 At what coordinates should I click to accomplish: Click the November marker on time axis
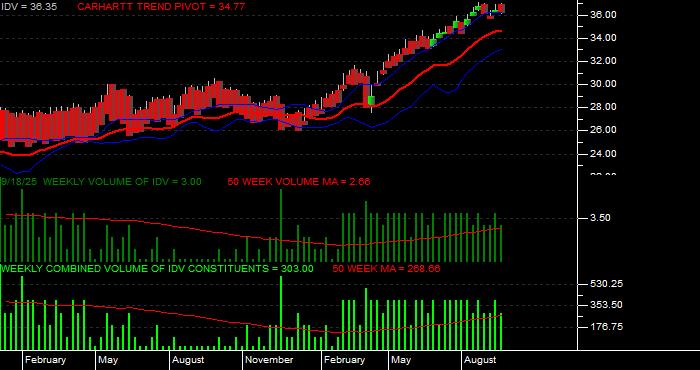tap(269, 360)
